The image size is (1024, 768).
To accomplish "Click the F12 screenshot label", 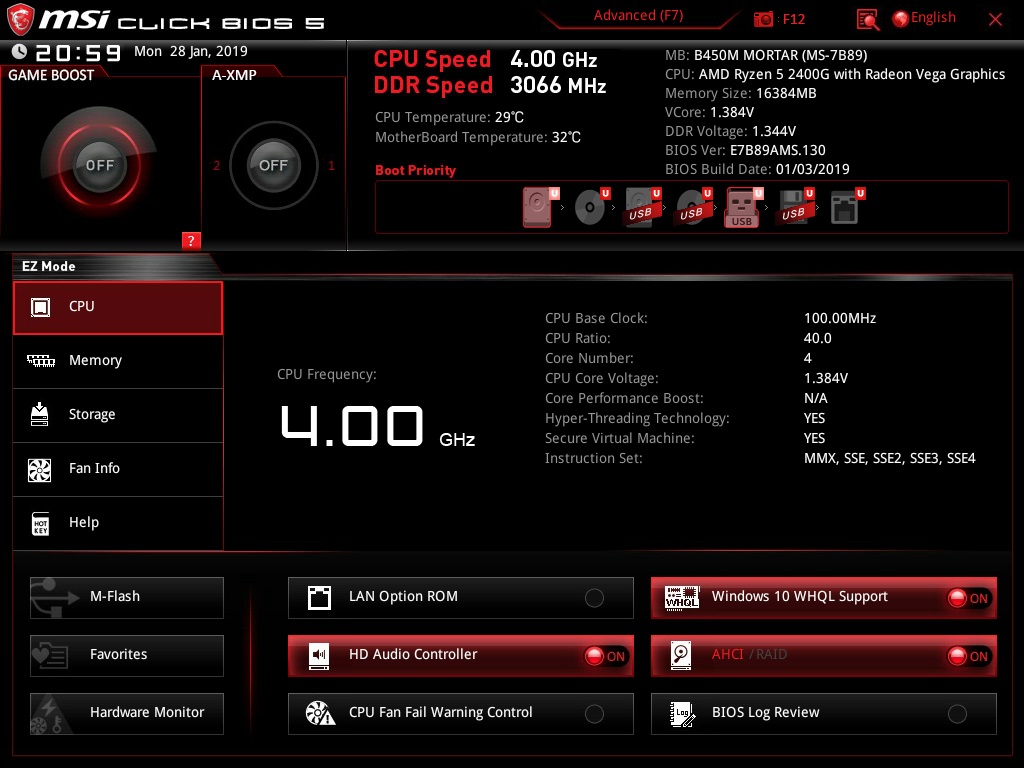I will pos(793,19).
